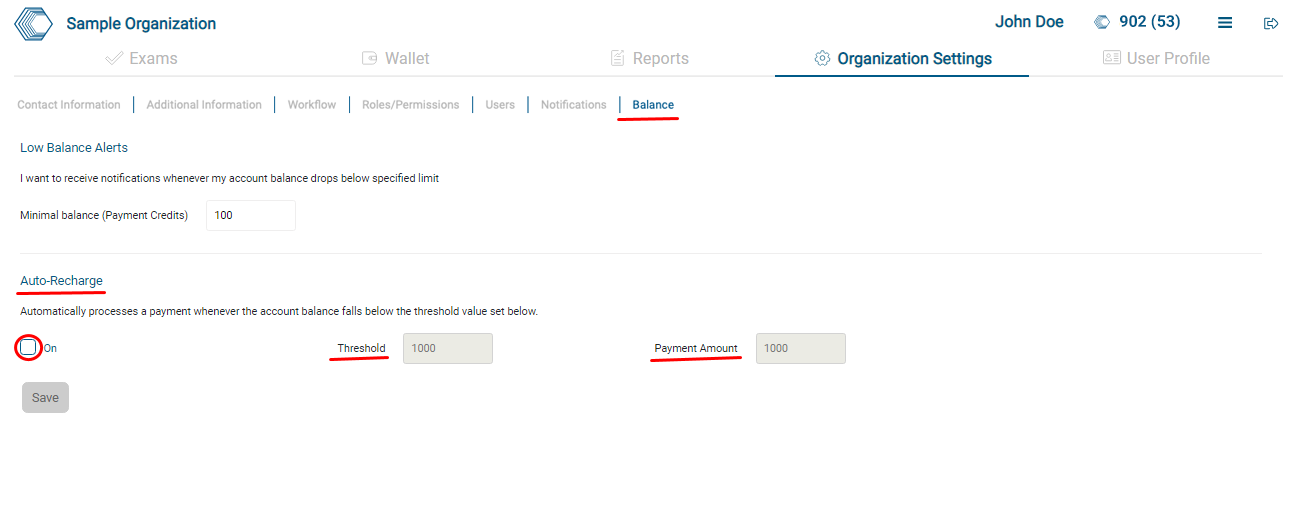
Task: Click the 'Minimal balance (Payment Credits)' label
Action: pos(104,215)
